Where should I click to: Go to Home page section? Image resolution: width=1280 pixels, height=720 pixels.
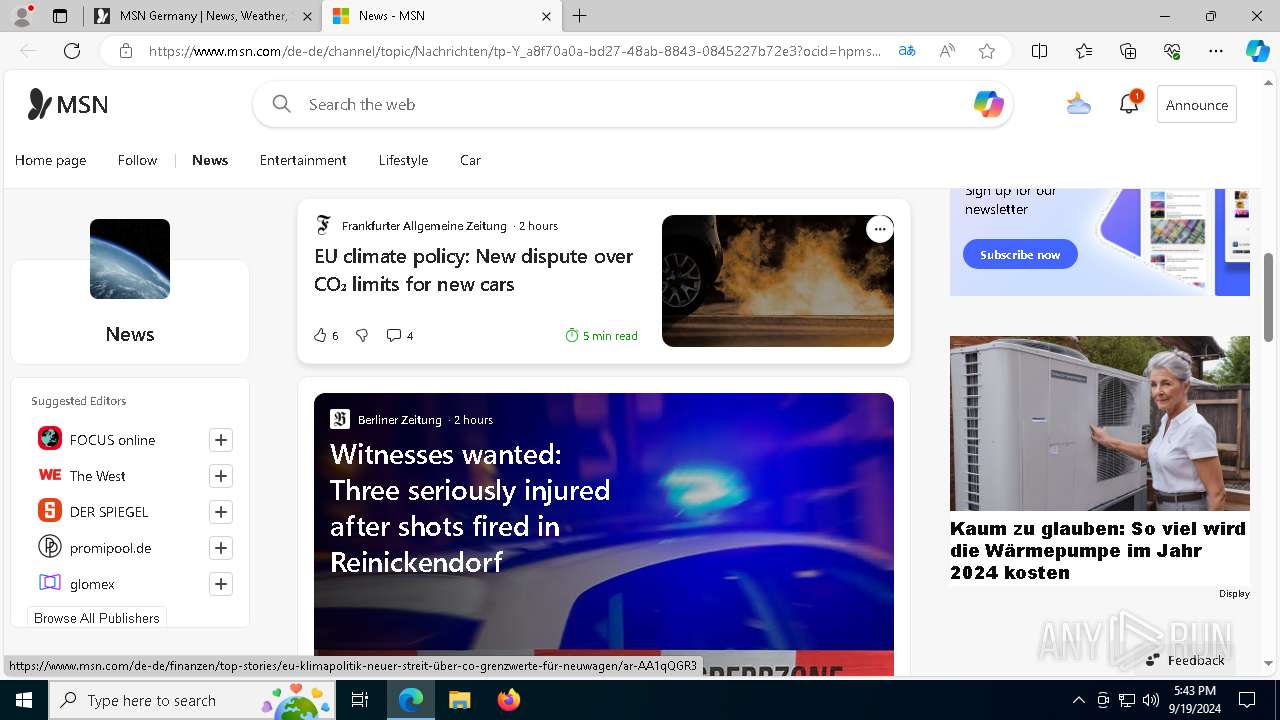(x=50, y=160)
